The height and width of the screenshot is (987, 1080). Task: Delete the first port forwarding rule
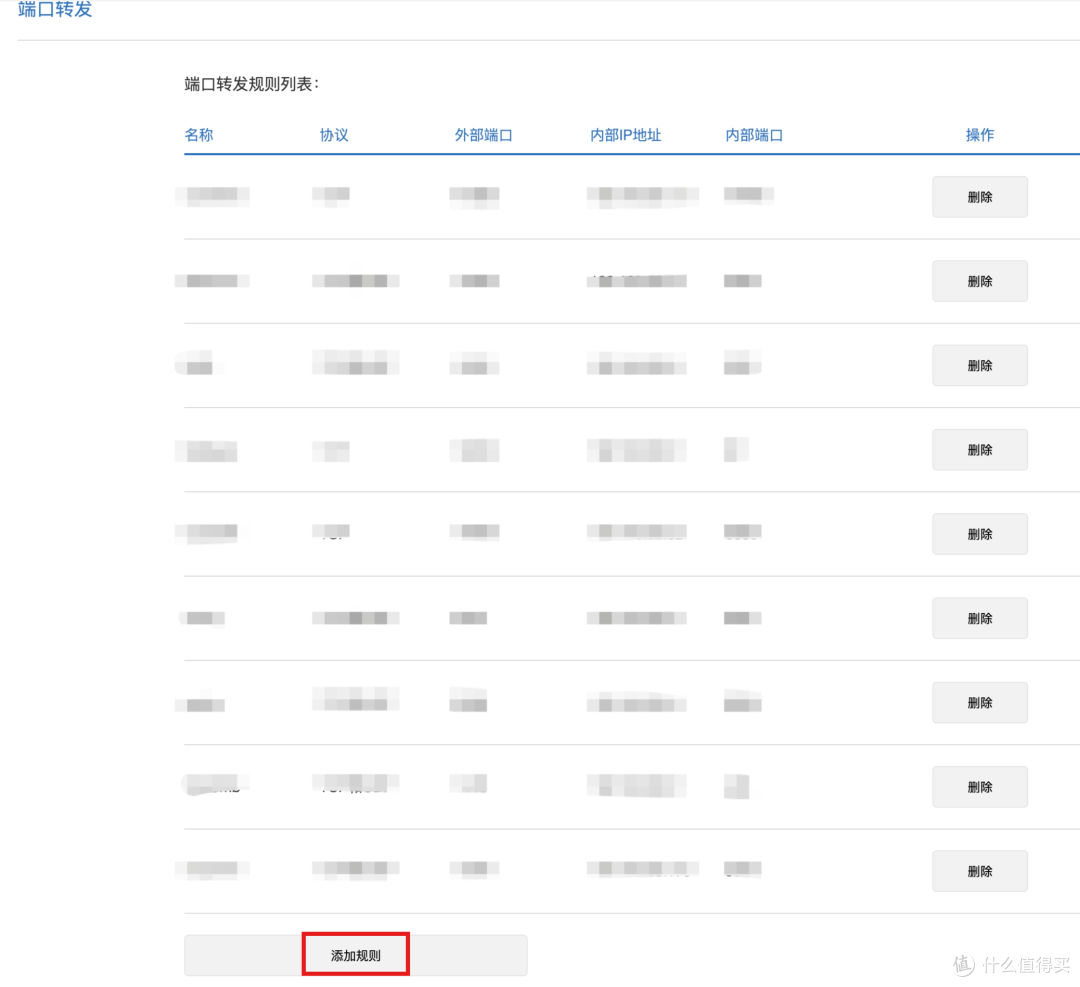tap(979, 197)
